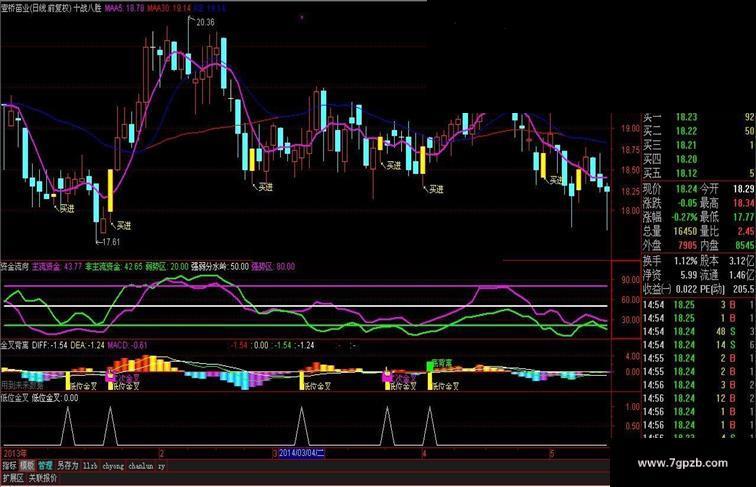This screenshot has width=756, height=487.
Task: Click the 总量 16450 volume value
Action: (685, 231)
